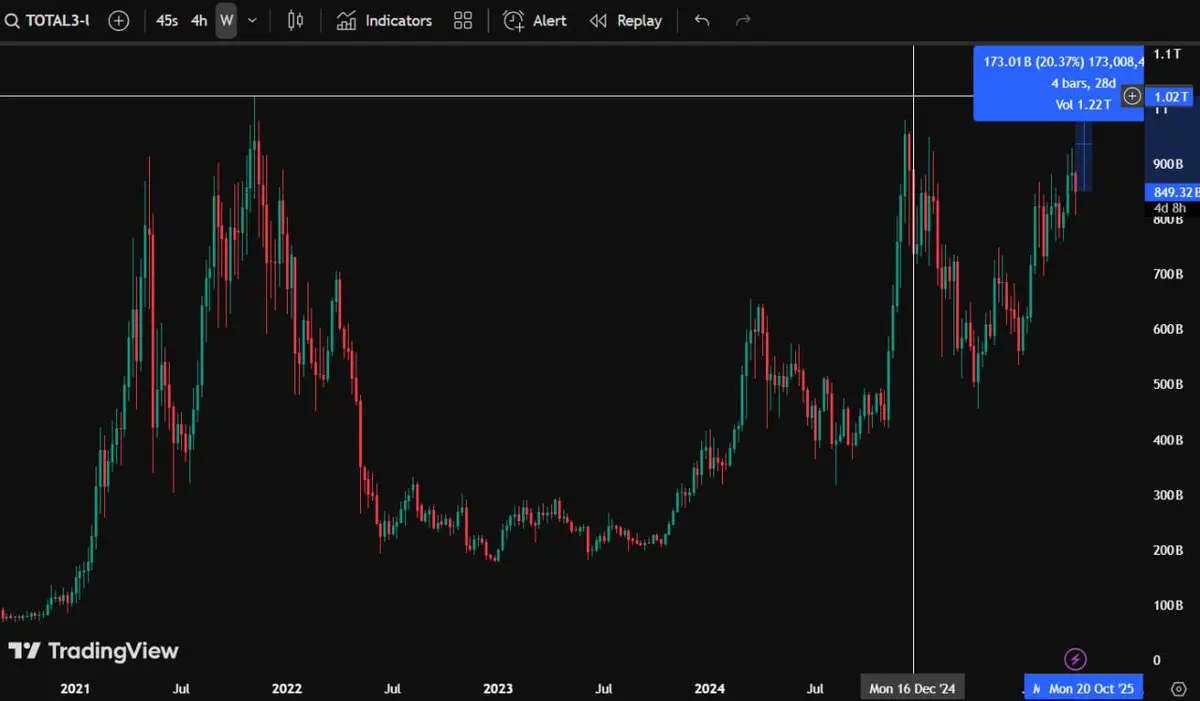
Task: Undo the last chart action
Action: 702,20
